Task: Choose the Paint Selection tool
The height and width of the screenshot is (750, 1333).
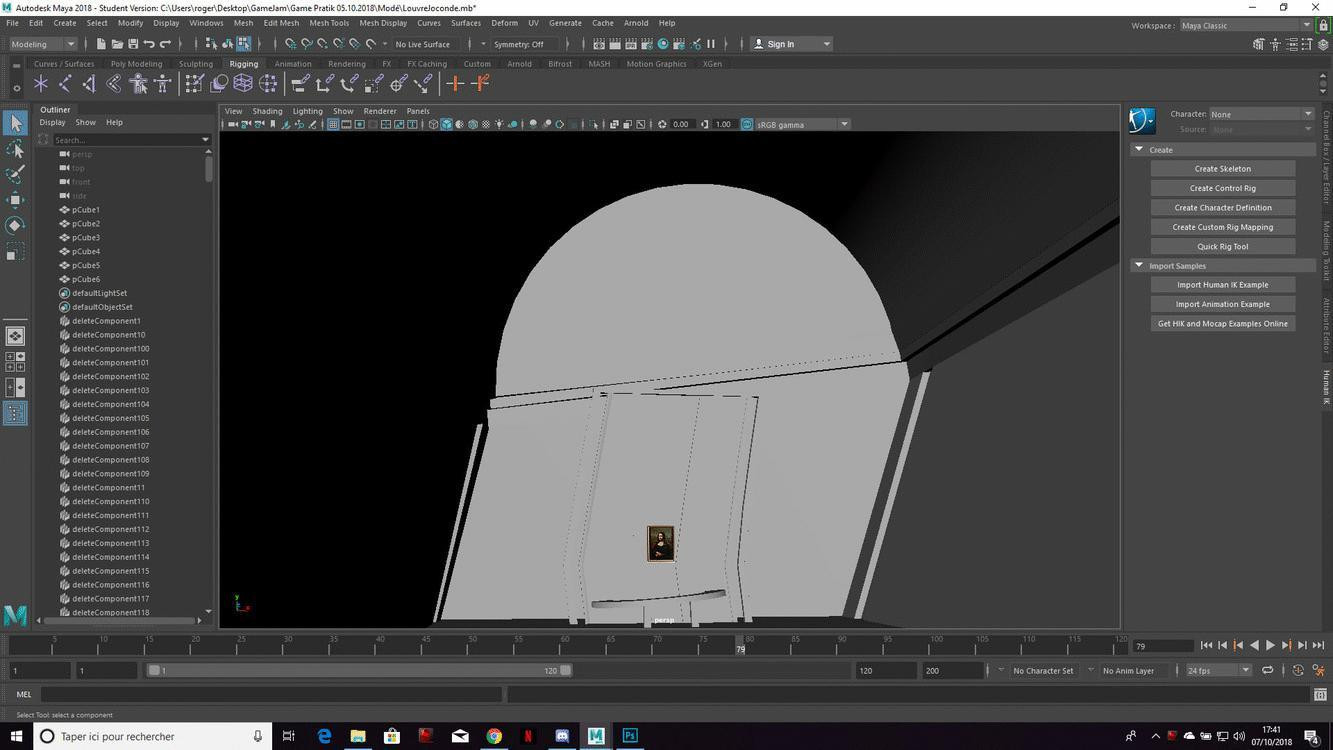Action: [15, 174]
